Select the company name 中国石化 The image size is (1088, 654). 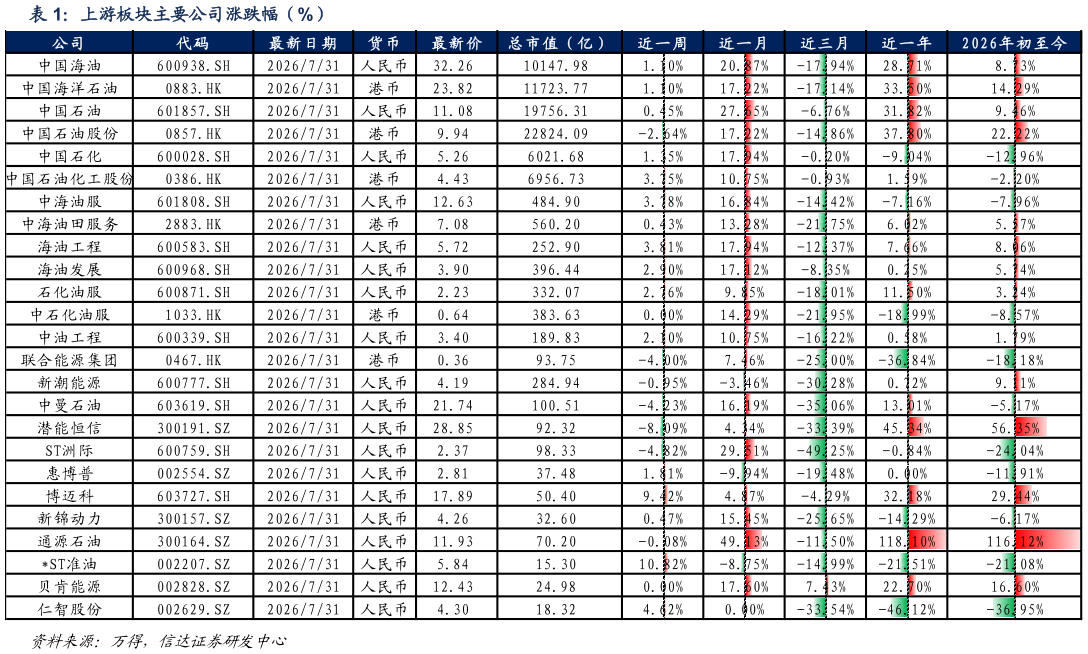[x=69, y=157]
